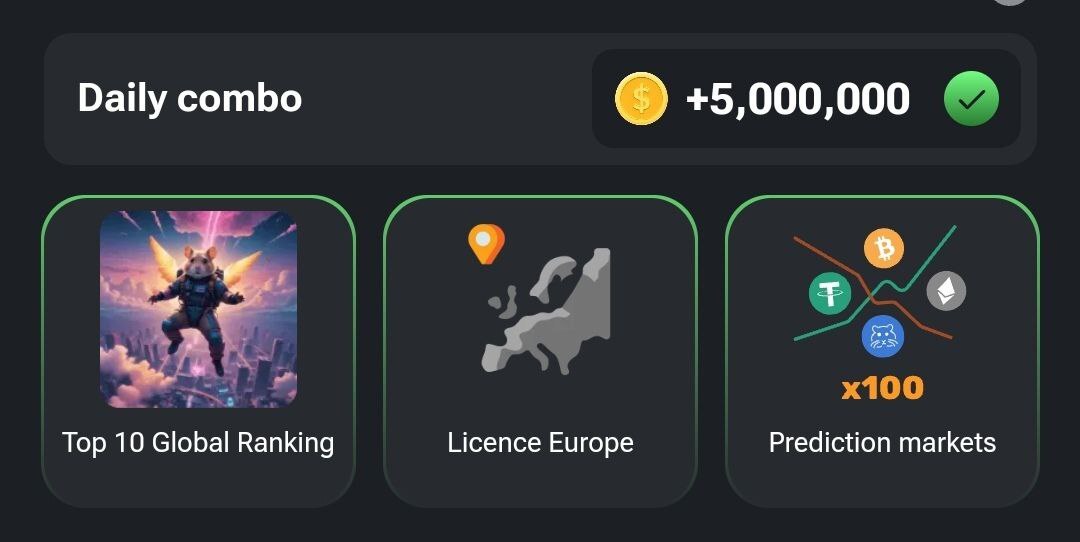The height and width of the screenshot is (542, 1080).
Task: Tap the orange x100 multiplier text
Action: tap(882, 387)
